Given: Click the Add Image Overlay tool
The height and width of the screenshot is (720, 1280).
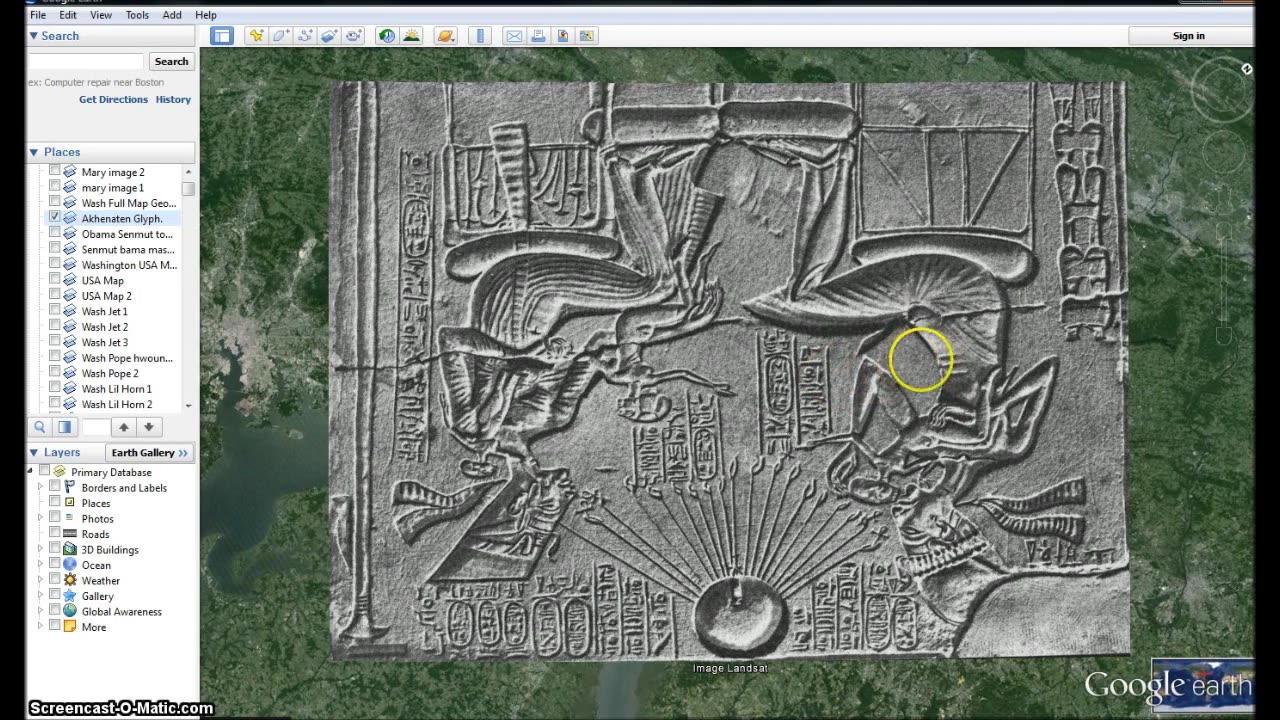Looking at the screenshot, I should [x=329, y=36].
